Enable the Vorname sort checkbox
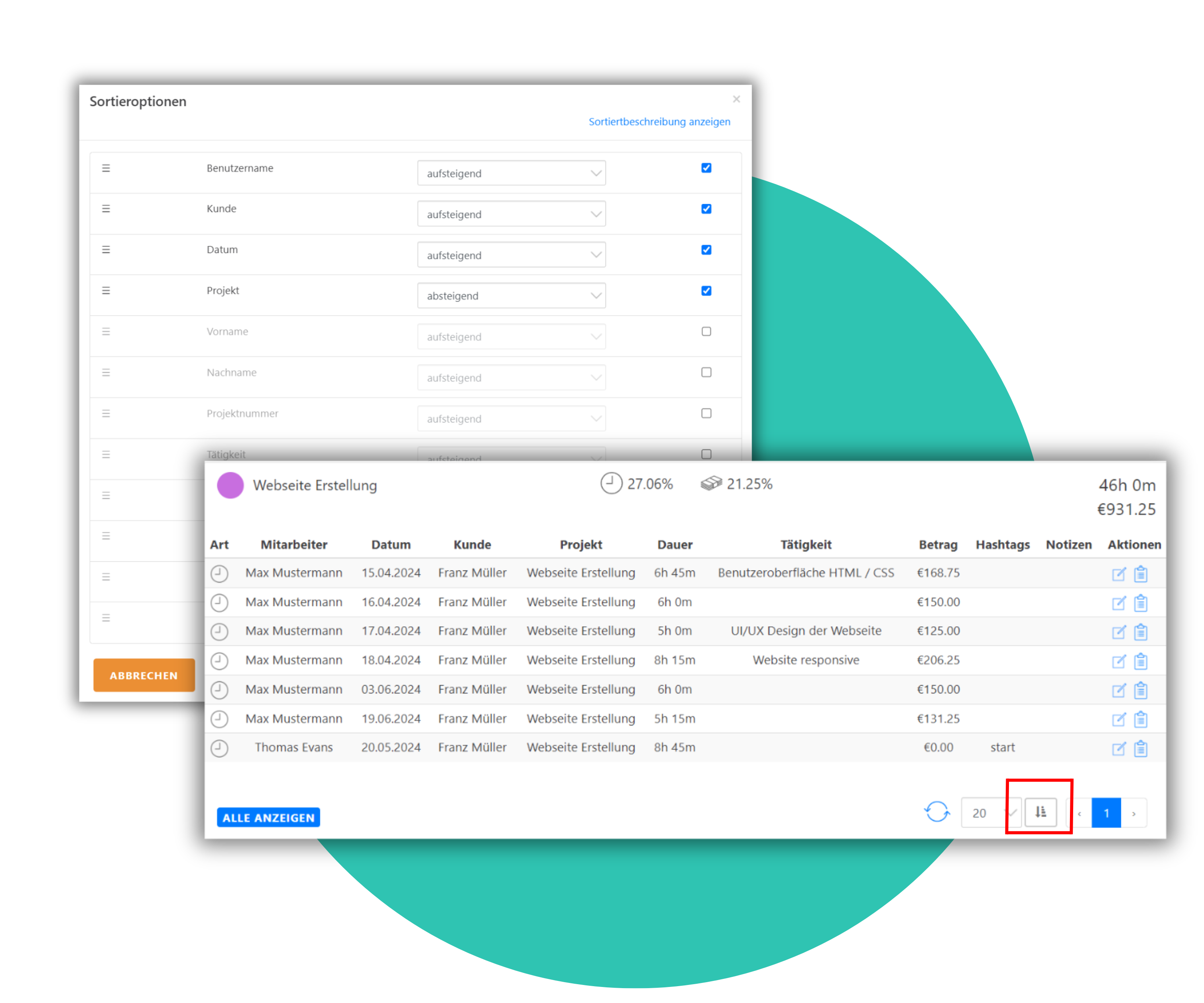Viewport: 1204px width, 1003px height. click(x=706, y=331)
